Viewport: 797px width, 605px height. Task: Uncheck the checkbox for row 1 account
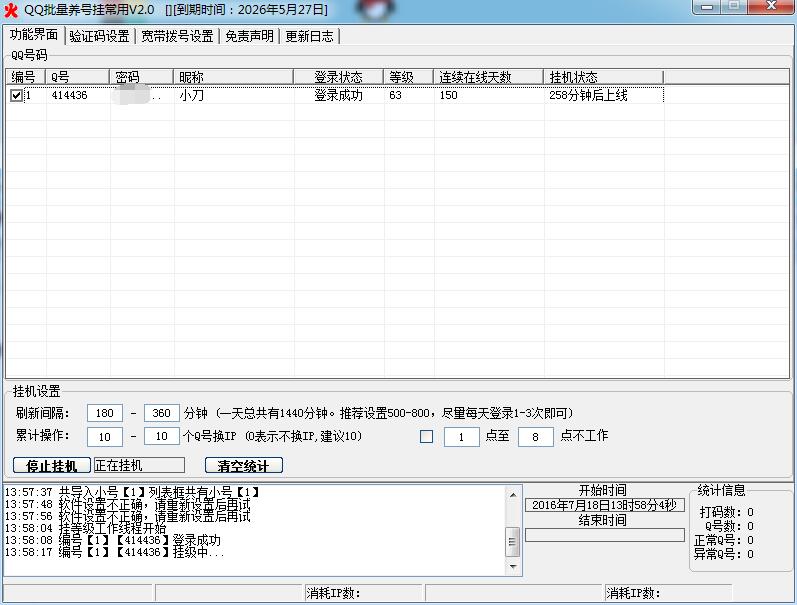click(x=16, y=95)
